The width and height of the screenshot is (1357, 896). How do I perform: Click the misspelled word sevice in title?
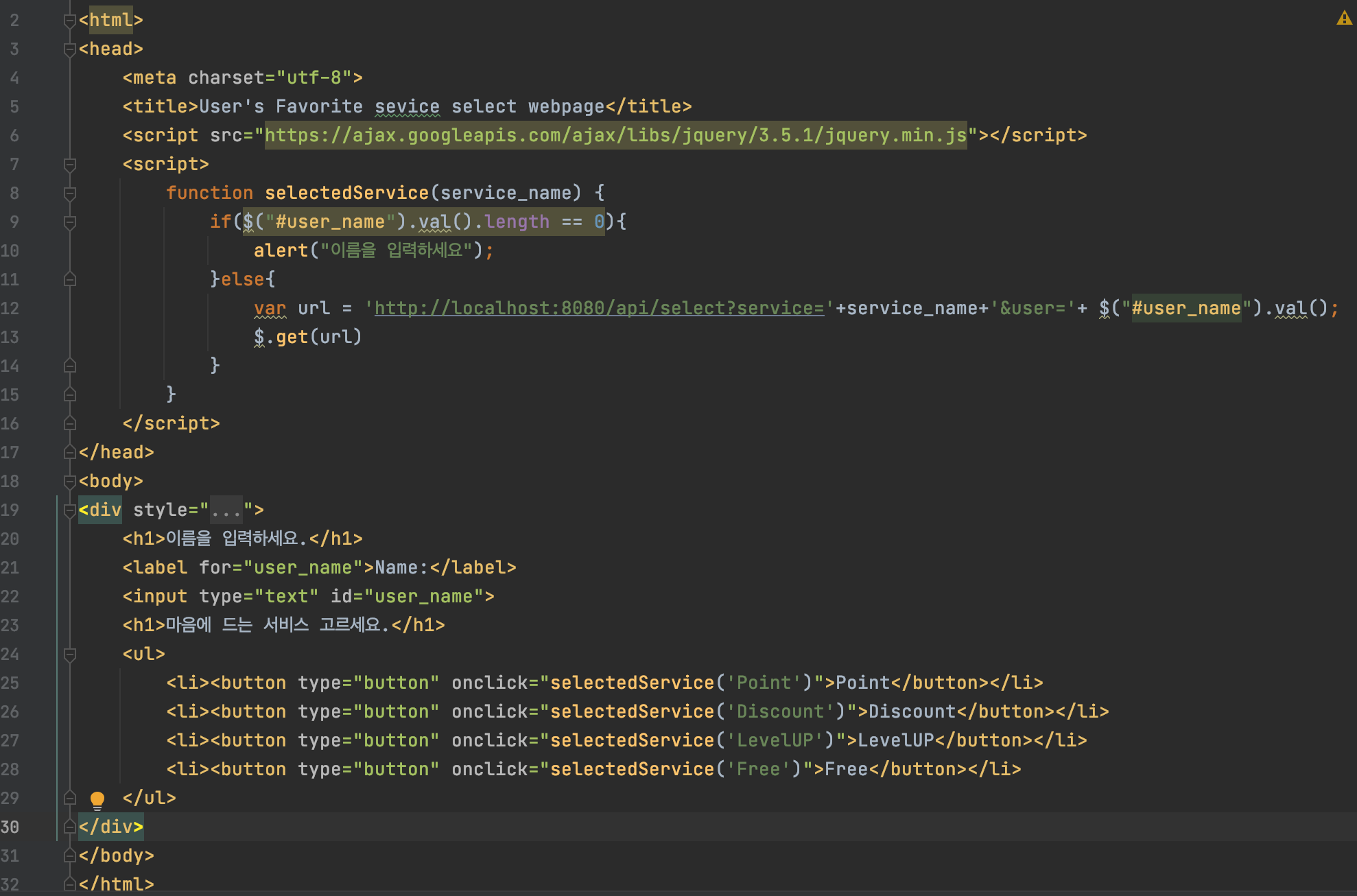[x=407, y=107]
